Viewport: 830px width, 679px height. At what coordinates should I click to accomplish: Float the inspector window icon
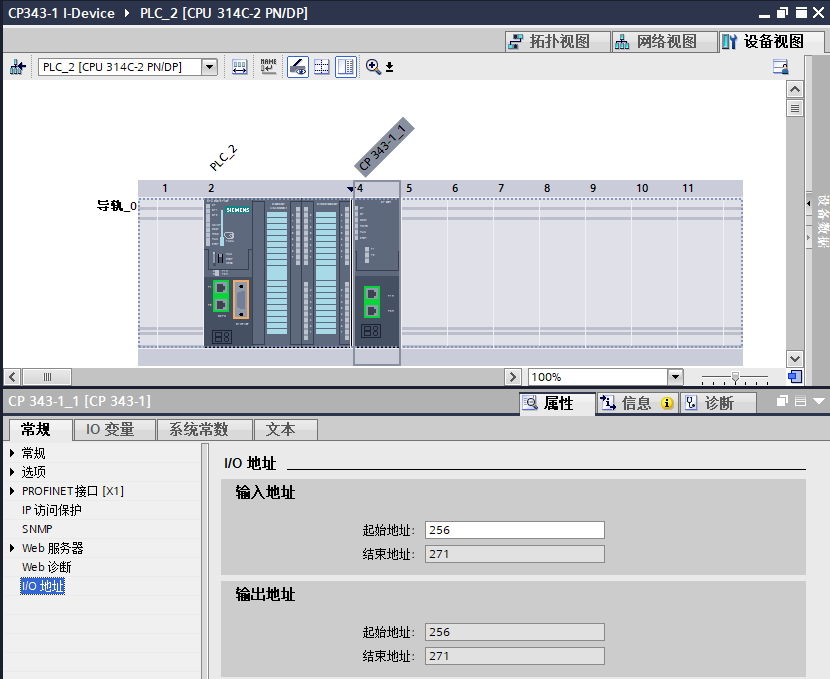pos(782,401)
